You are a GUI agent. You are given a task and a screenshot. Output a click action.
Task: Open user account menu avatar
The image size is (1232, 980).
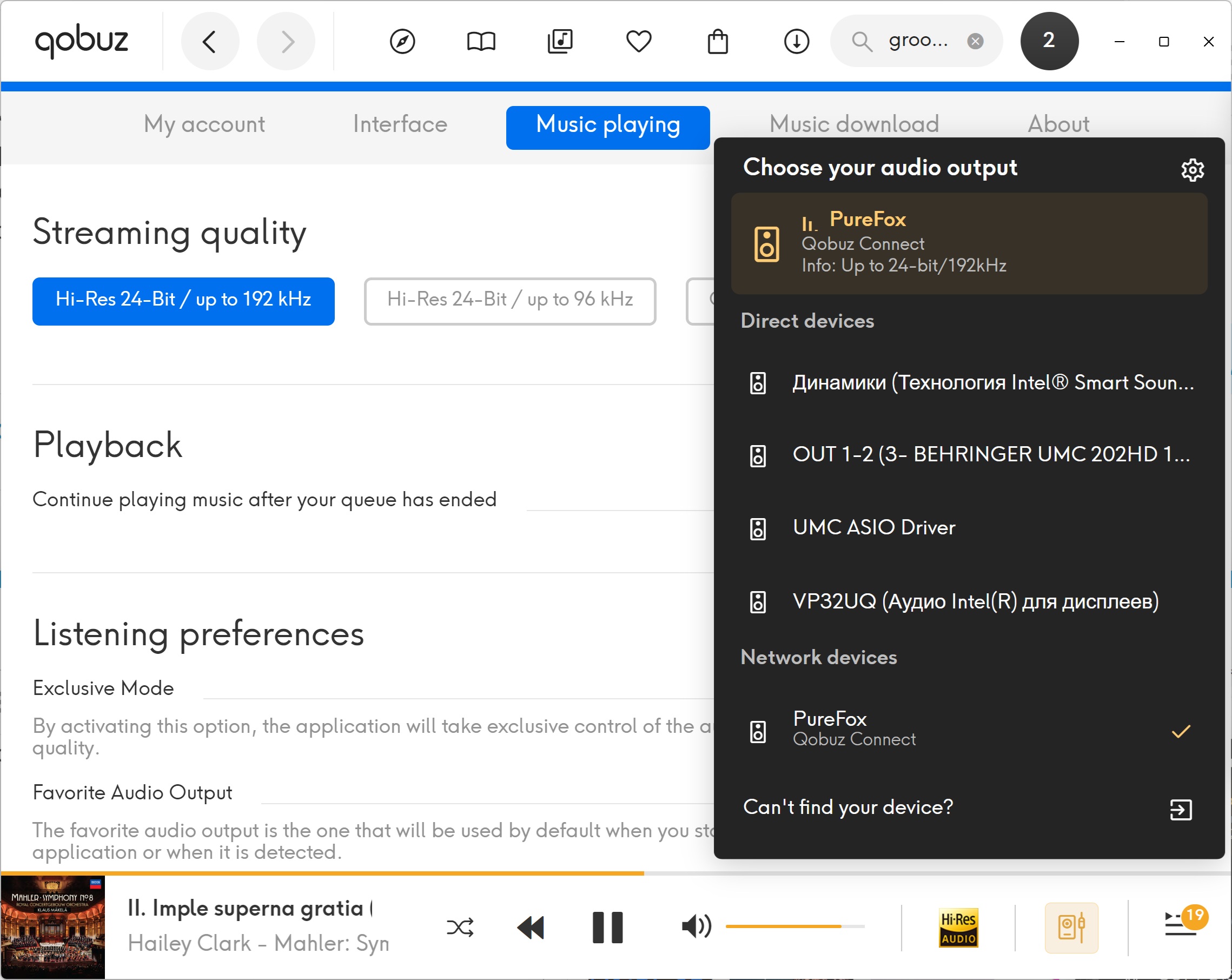[1049, 41]
